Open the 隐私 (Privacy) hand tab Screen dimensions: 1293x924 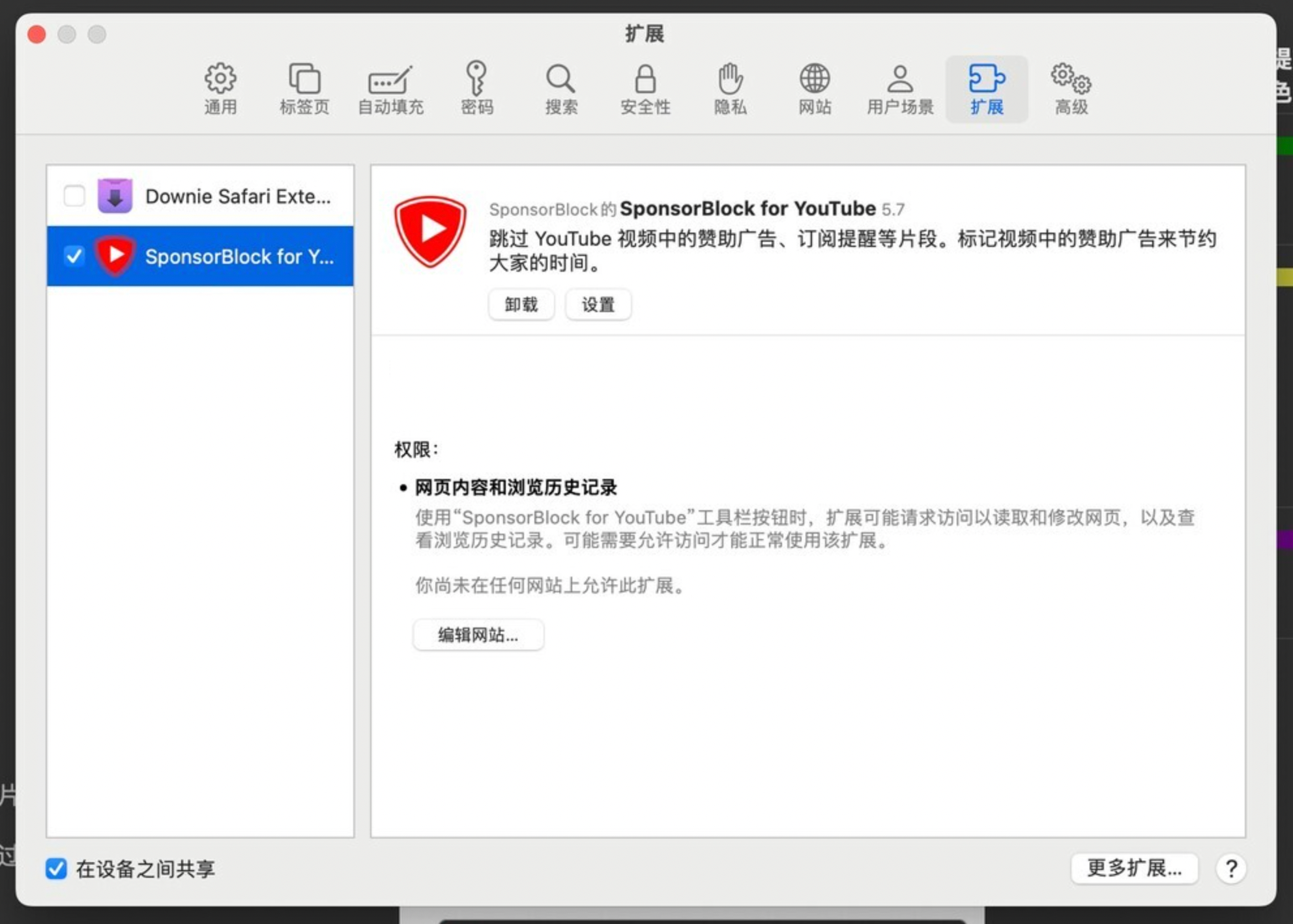click(x=730, y=89)
